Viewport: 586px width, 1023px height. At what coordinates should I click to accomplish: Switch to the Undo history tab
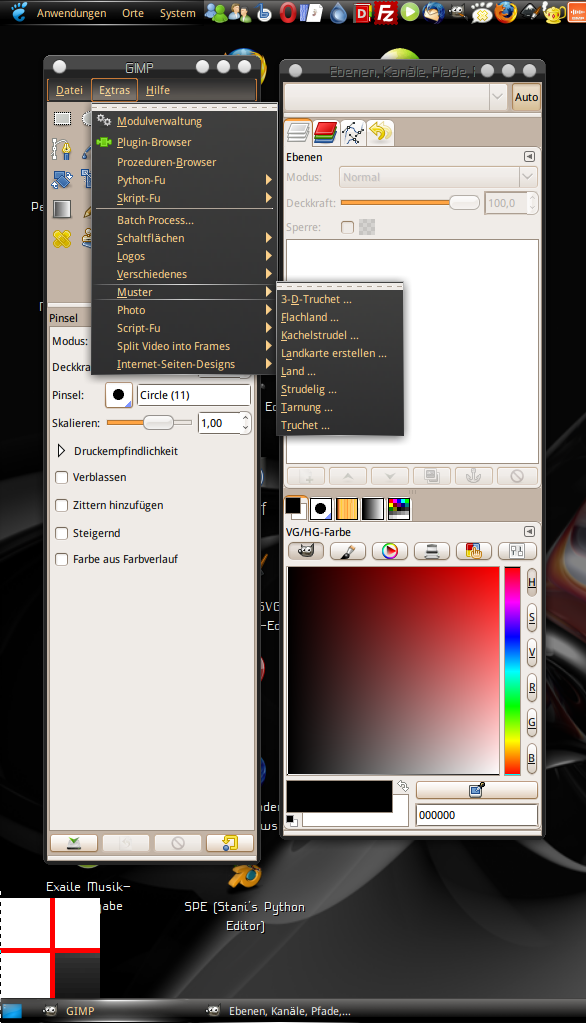pos(380,132)
